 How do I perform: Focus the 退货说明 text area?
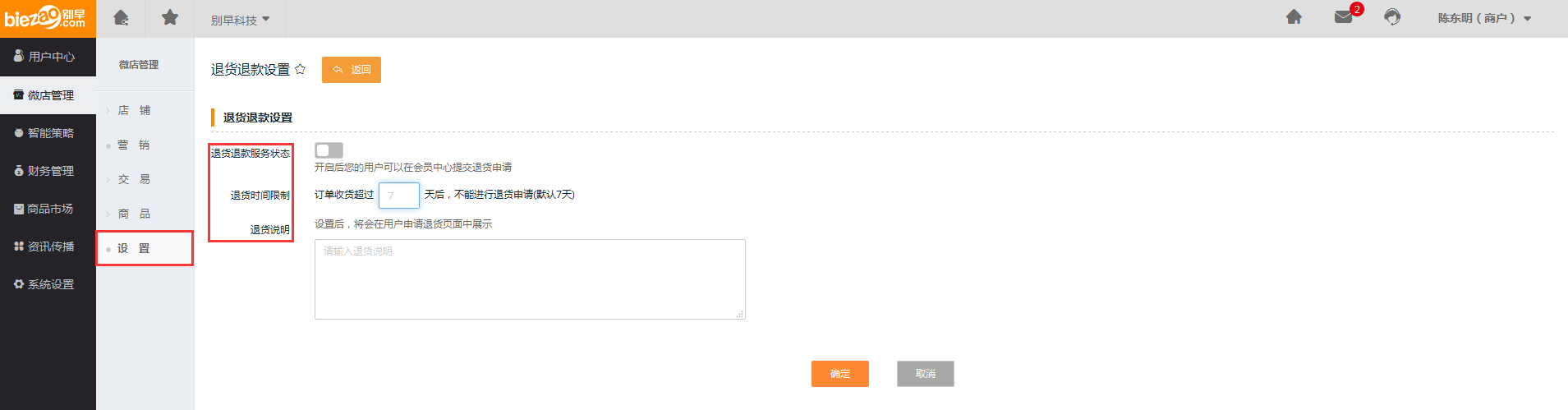530,279
